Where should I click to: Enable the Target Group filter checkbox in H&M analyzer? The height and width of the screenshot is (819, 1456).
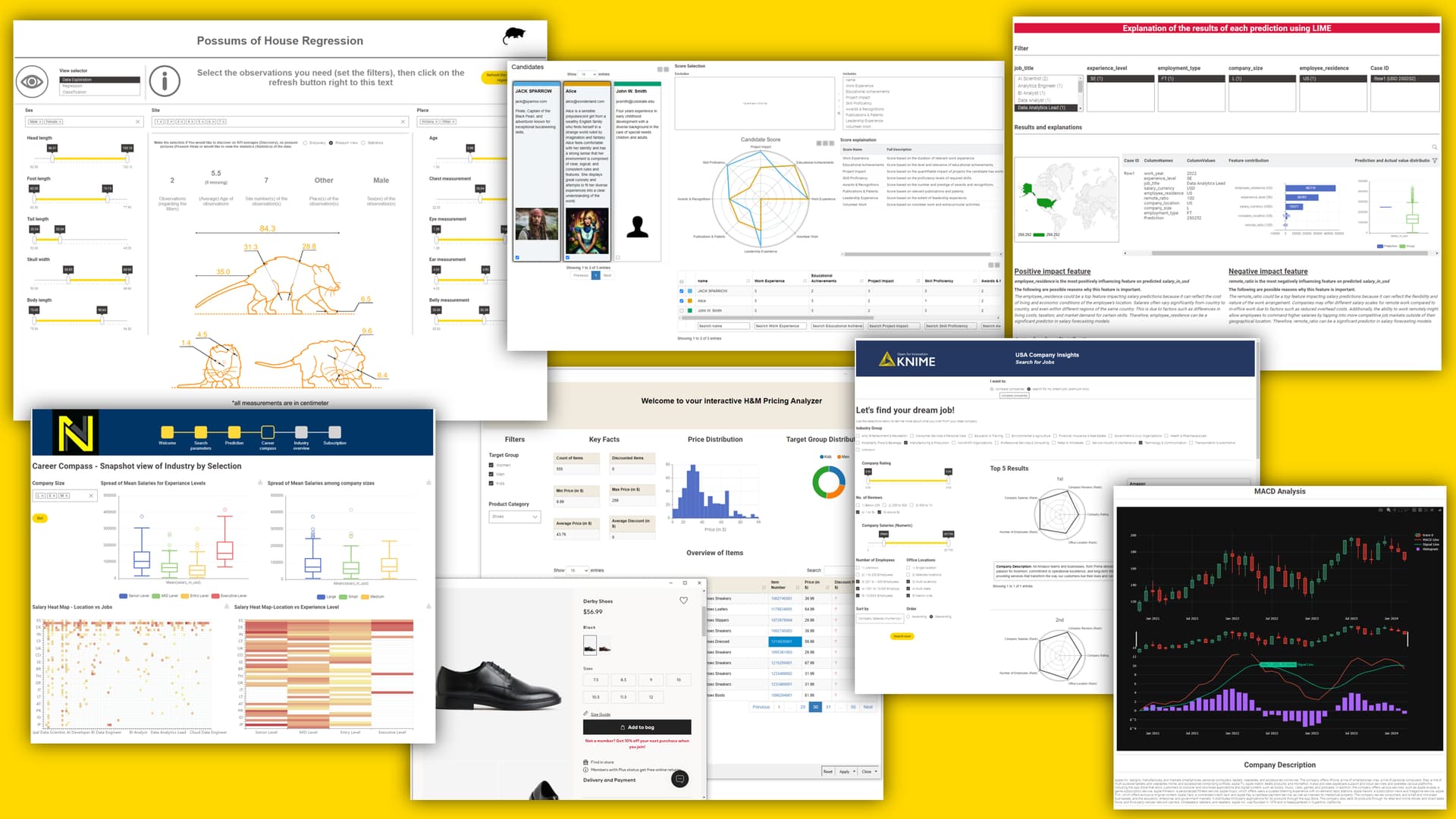[491, 466]
